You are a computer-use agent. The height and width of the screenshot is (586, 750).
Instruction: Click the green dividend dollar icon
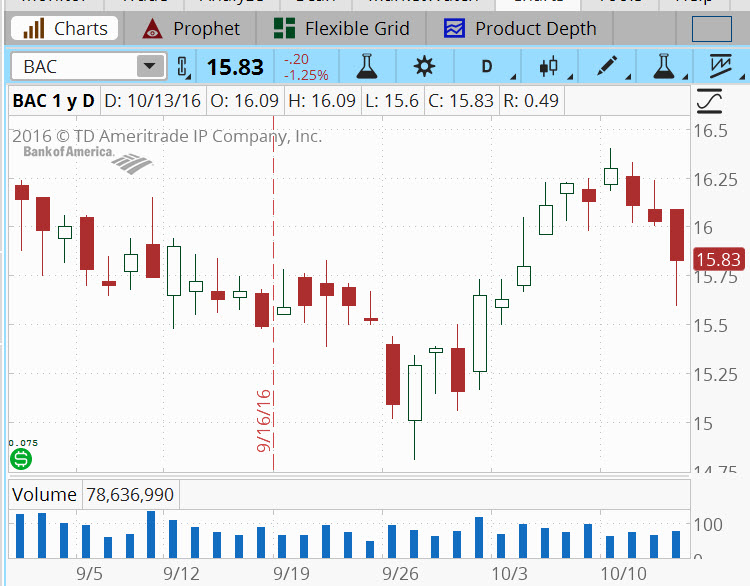21,460
